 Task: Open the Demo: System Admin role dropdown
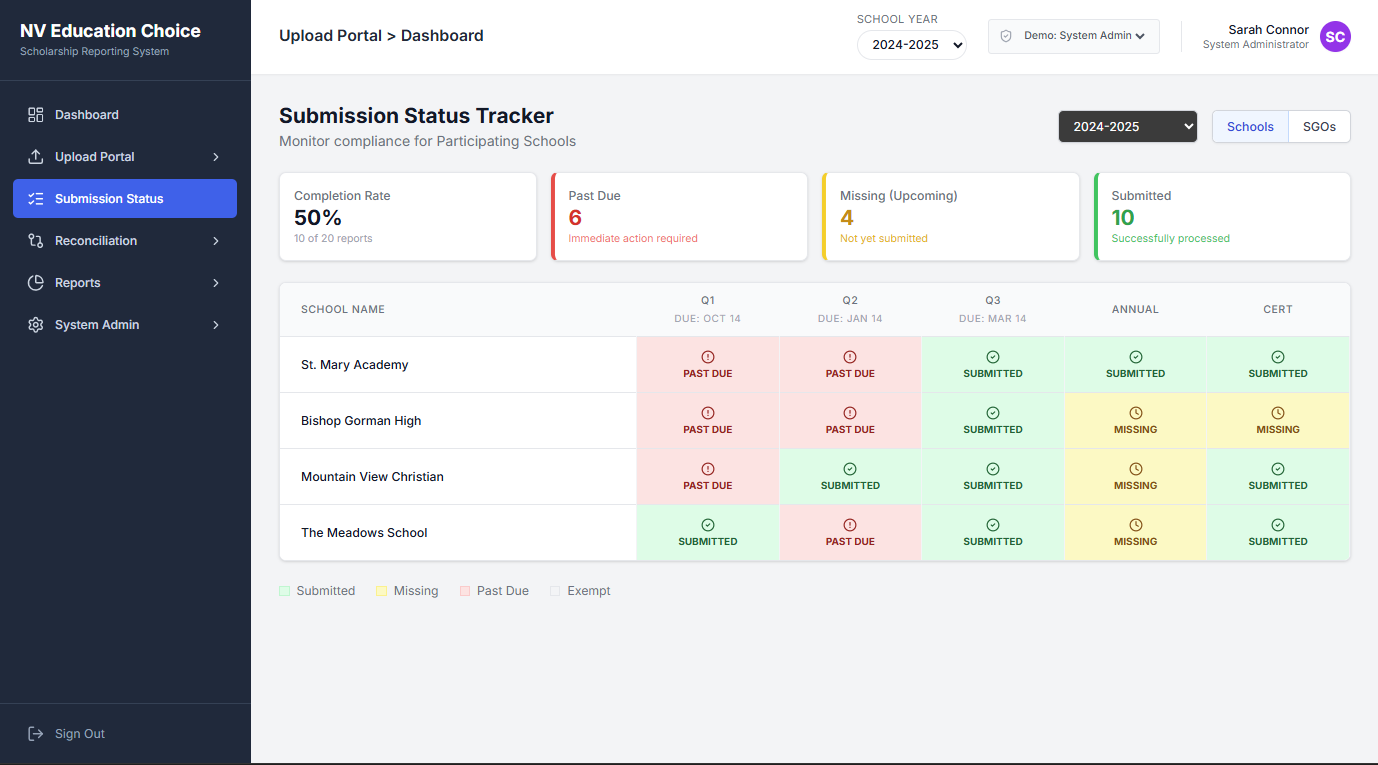[x=1073, y=36]
